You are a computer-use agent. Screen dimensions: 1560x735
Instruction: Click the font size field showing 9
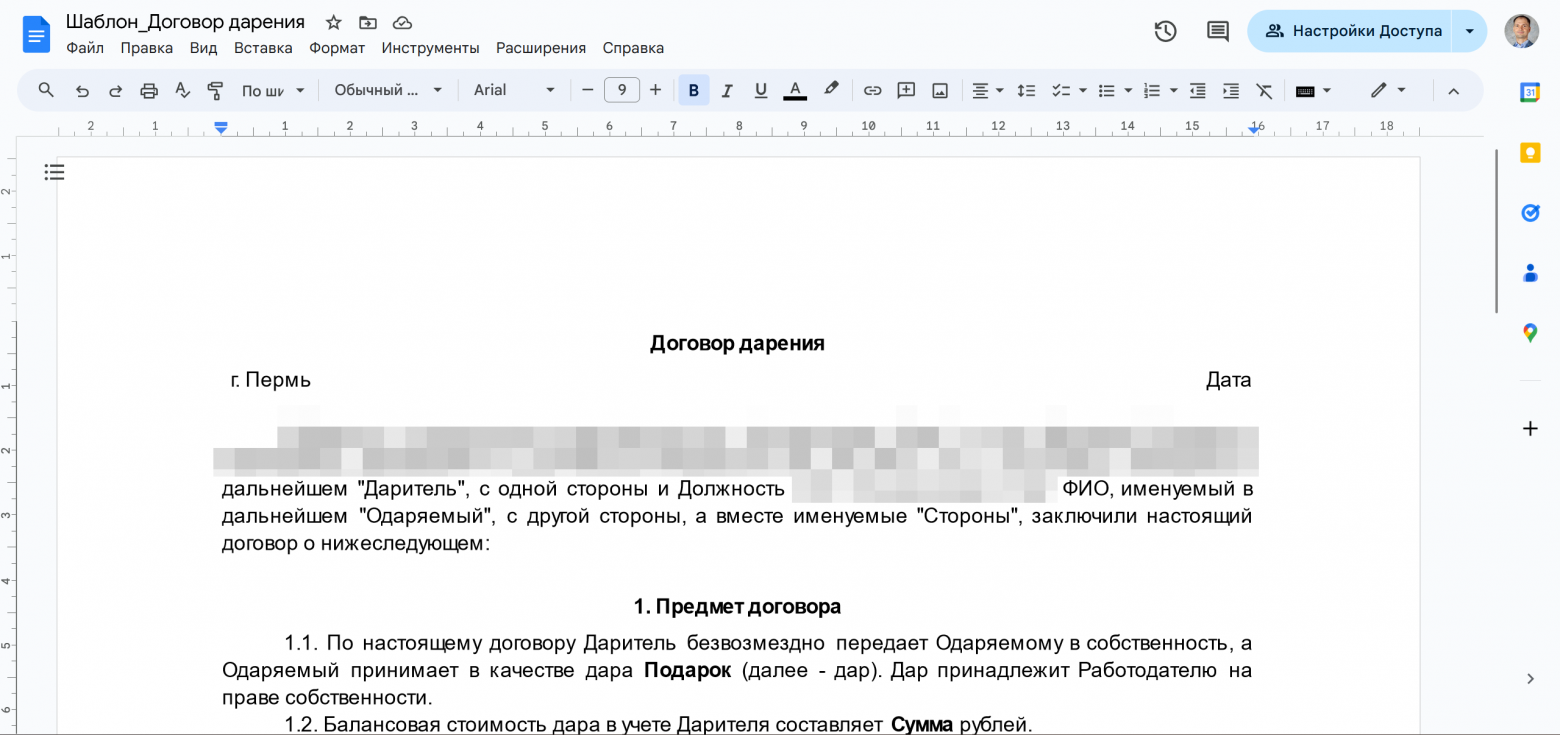[622, 90]
